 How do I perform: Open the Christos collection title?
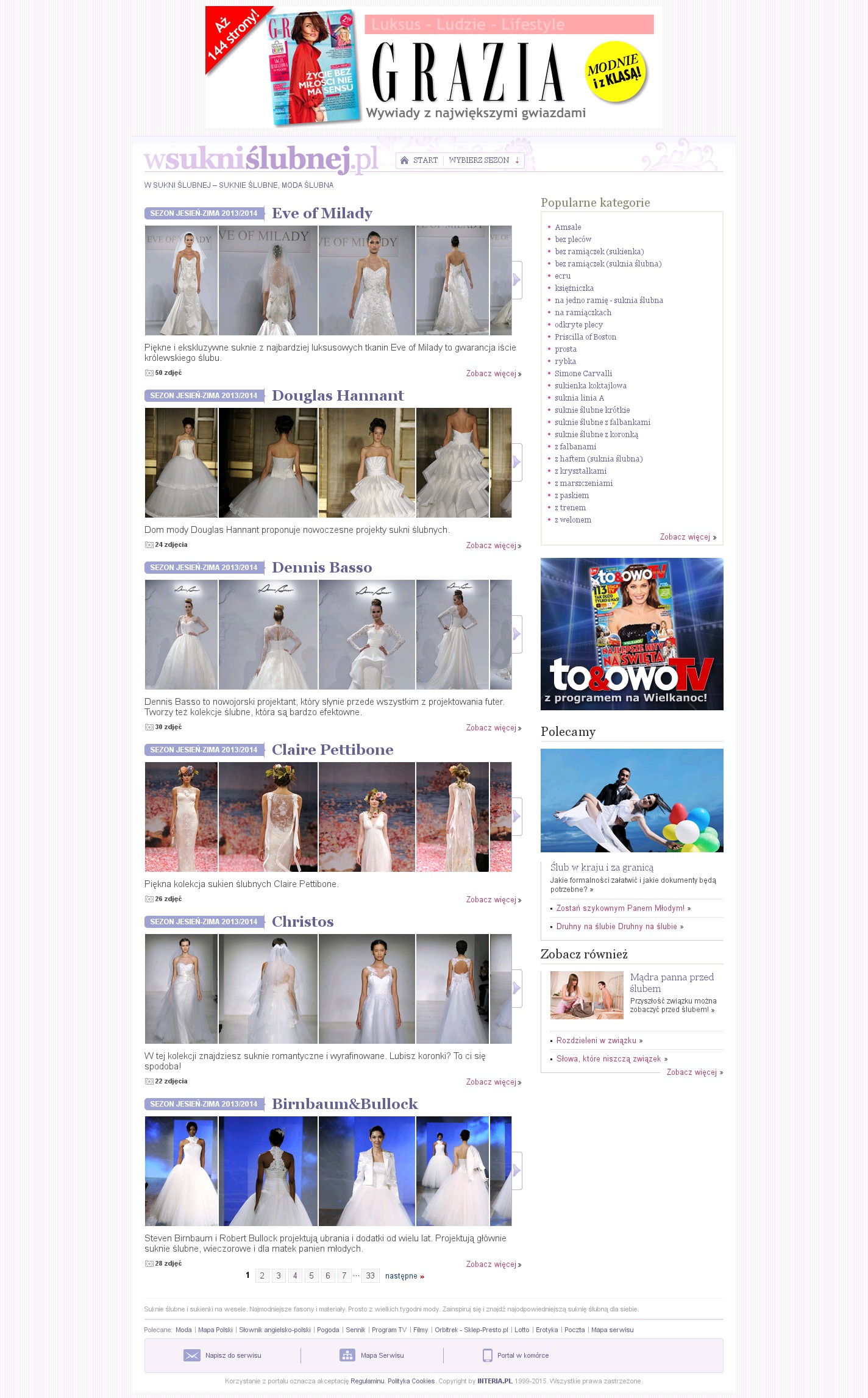click(x=302, y=922)
